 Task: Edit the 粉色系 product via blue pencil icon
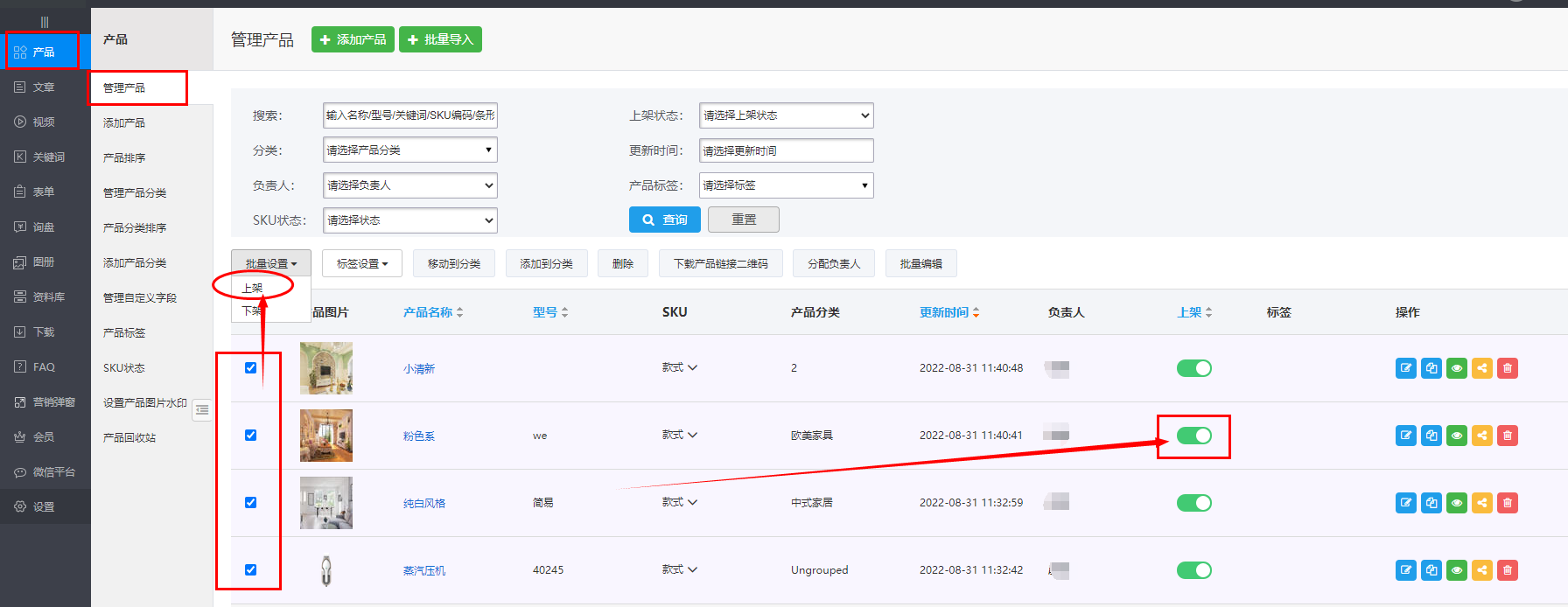click(1406, 436)
